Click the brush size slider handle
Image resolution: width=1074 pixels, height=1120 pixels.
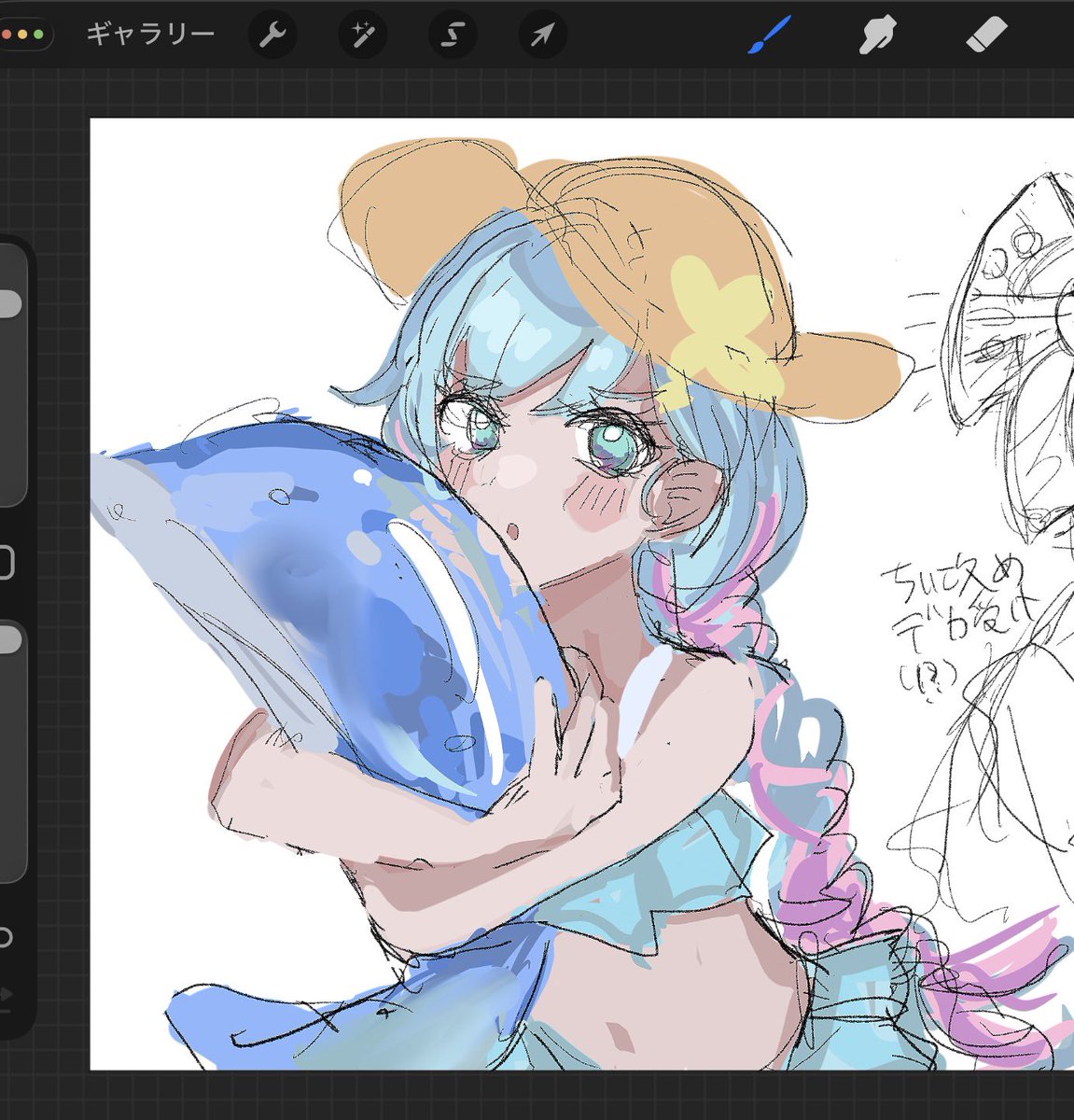coord(8,303)
